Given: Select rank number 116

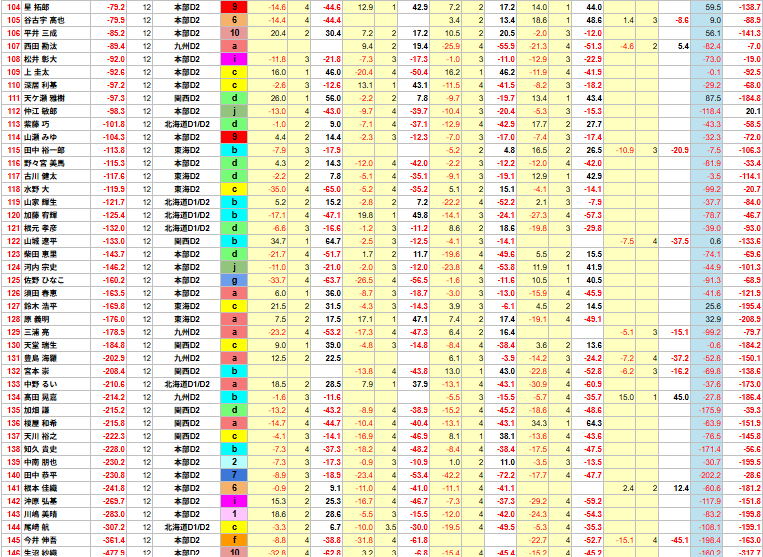Looking at the screenshot, I should [x=14, y=163].
